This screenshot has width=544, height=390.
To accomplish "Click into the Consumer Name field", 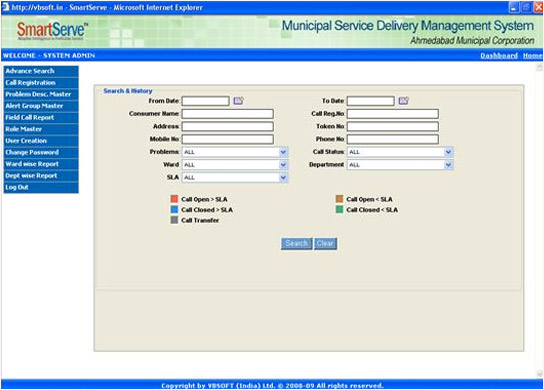I will [228, 114].
